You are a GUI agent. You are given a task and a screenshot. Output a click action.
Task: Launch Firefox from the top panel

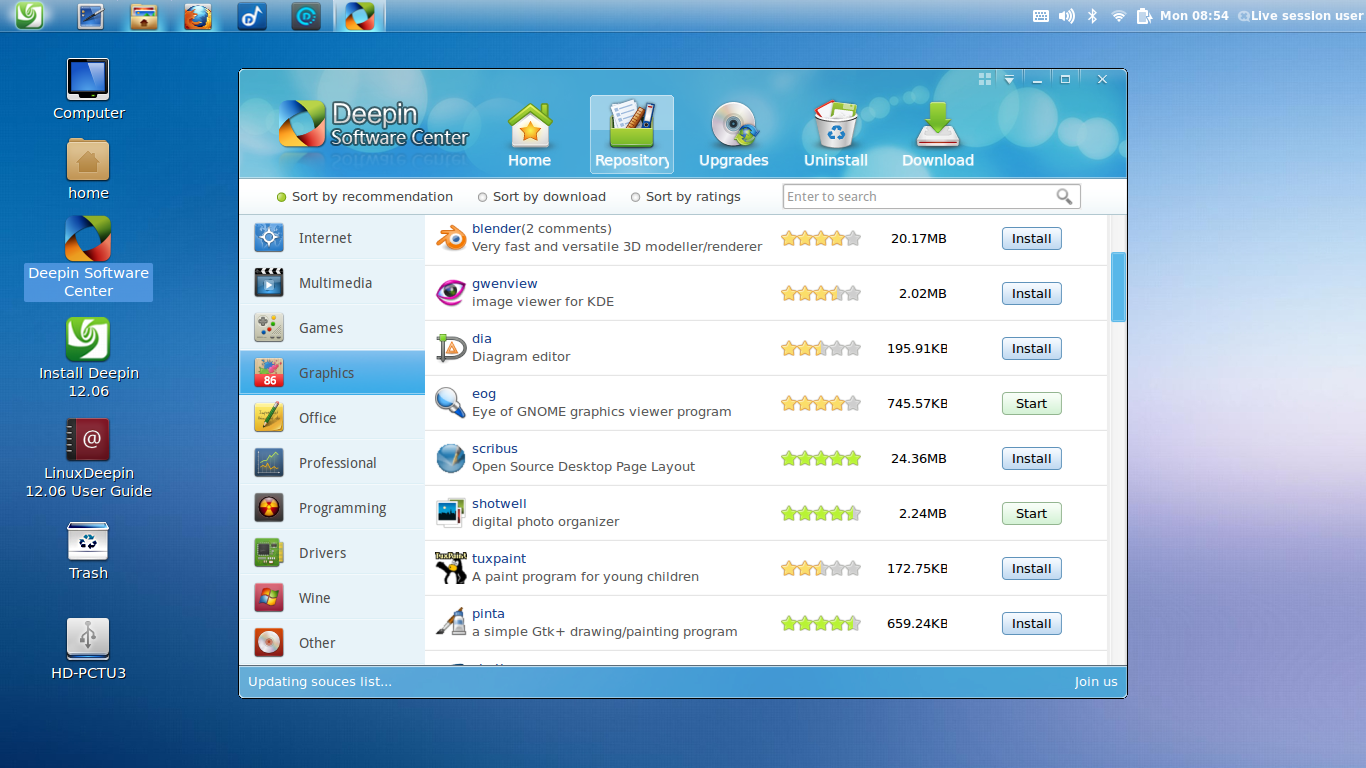pyautogui.click(x=198, y=16)
